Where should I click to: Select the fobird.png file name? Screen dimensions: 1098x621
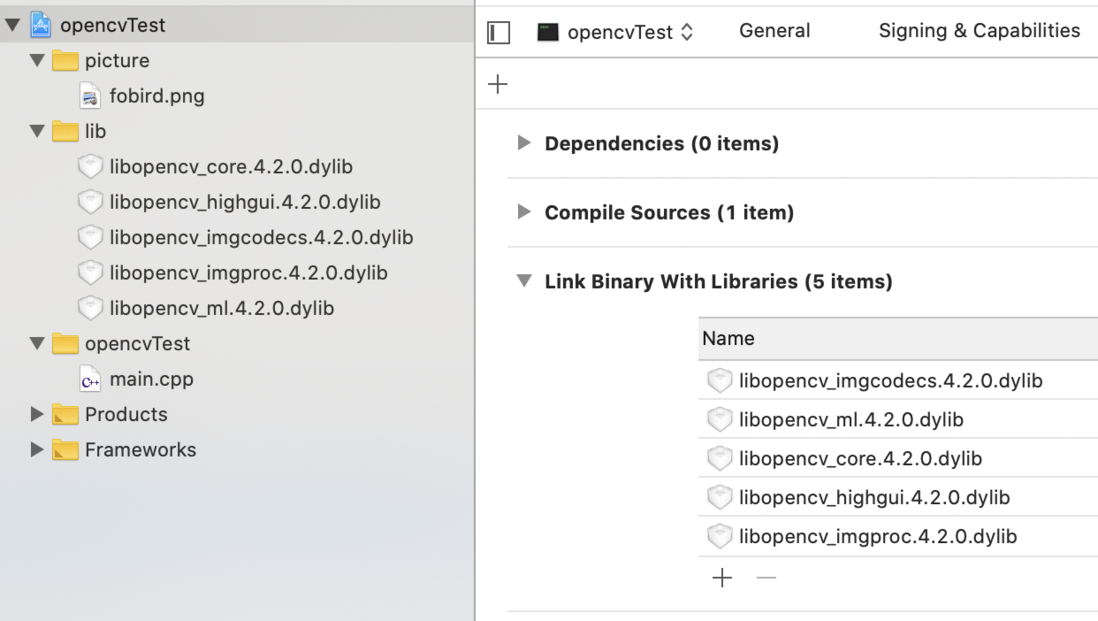[157, 96]
